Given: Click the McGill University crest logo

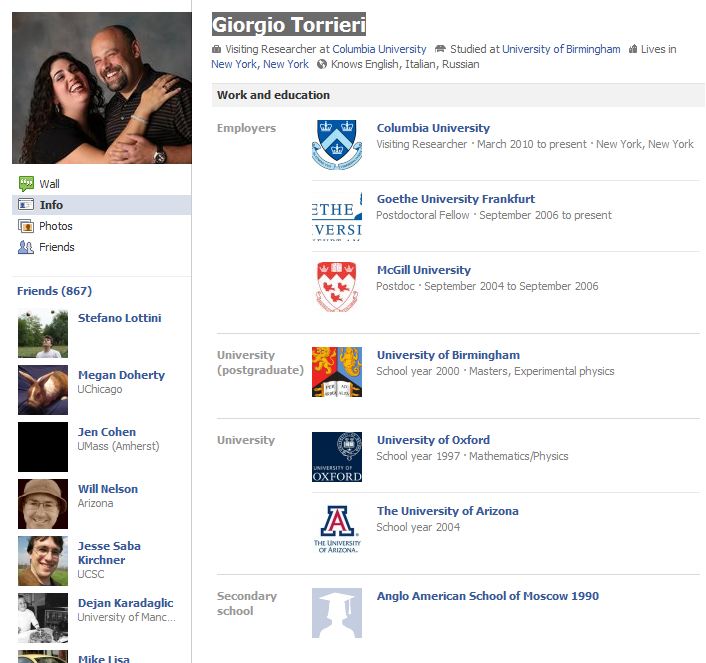Looking at the screenshot, I should (337, 286).
